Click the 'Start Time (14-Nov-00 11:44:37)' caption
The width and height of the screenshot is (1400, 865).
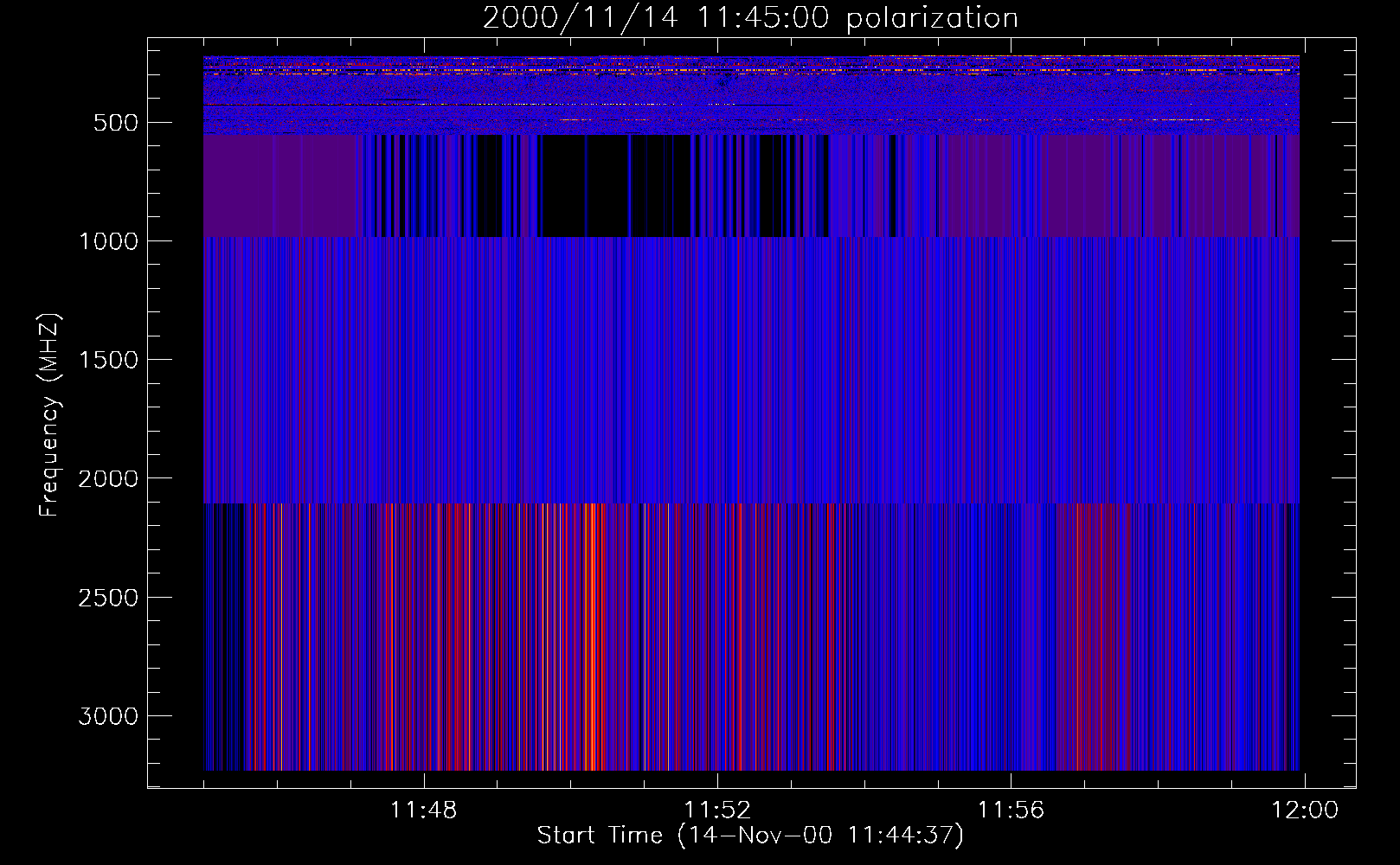pos(750,836)
